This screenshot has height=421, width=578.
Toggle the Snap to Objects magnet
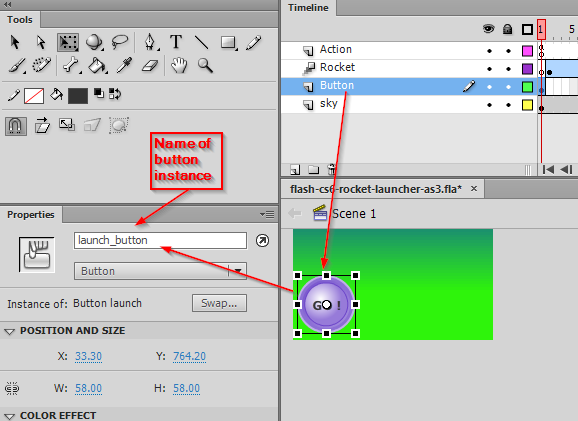(x=16, y=126)
